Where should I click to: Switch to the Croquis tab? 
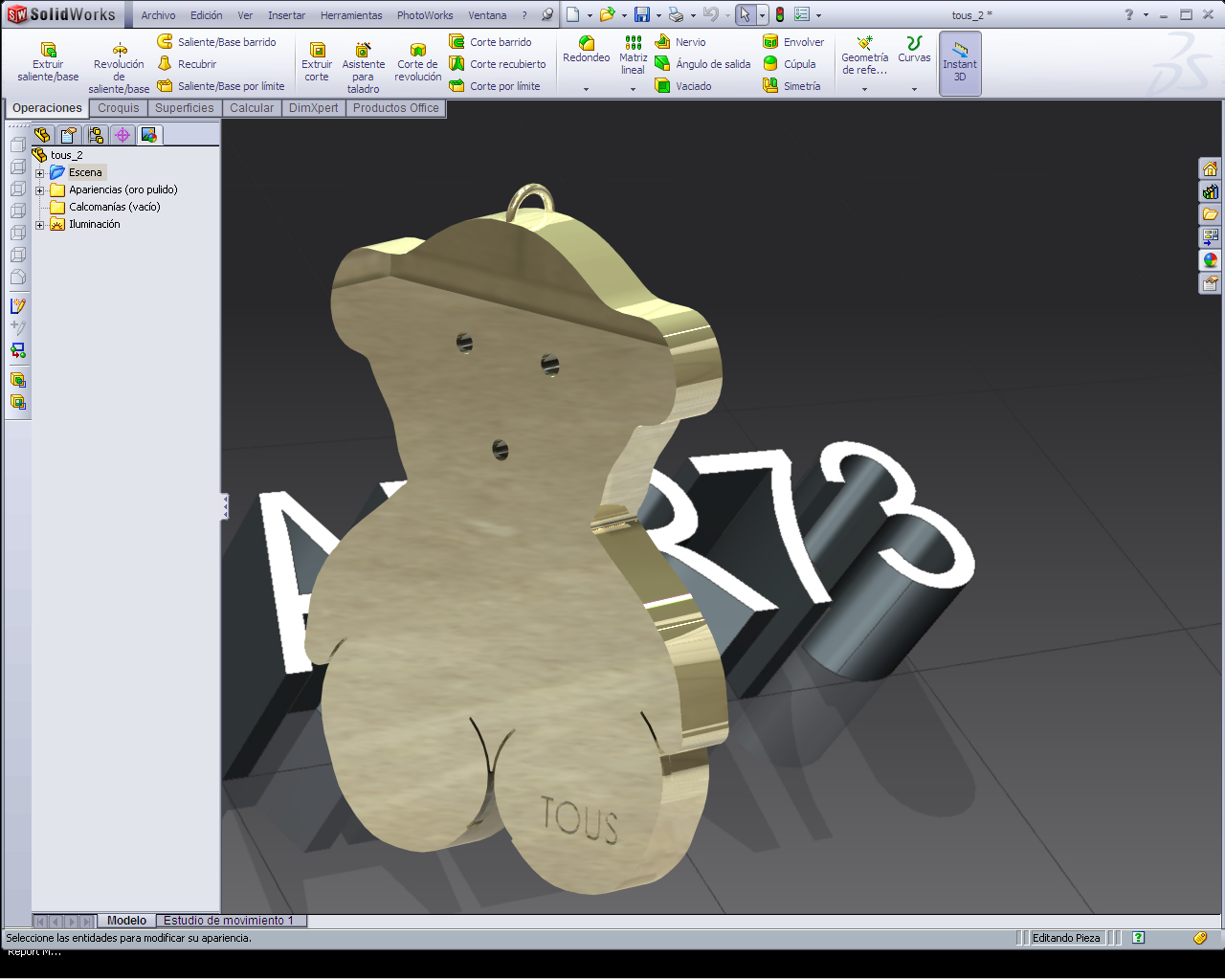coord(119,108)
